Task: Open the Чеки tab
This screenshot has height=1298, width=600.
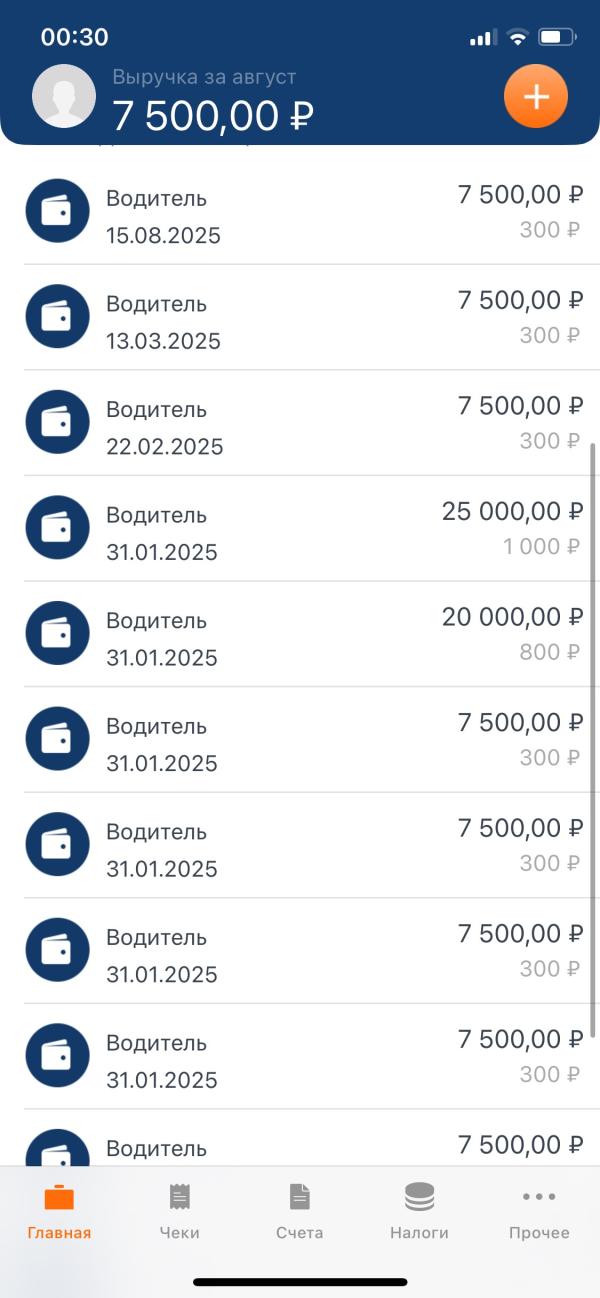Action: 179,1211
